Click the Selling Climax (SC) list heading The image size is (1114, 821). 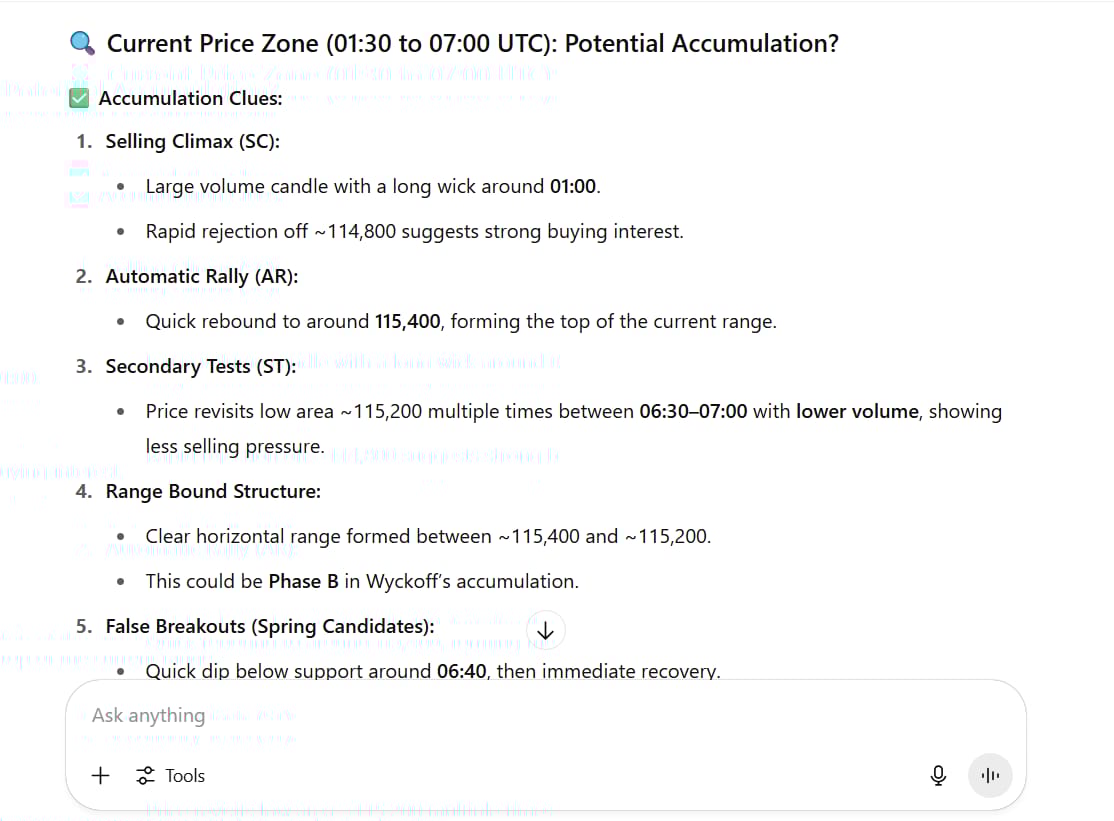pyautogui.click(x=192, y=141)
